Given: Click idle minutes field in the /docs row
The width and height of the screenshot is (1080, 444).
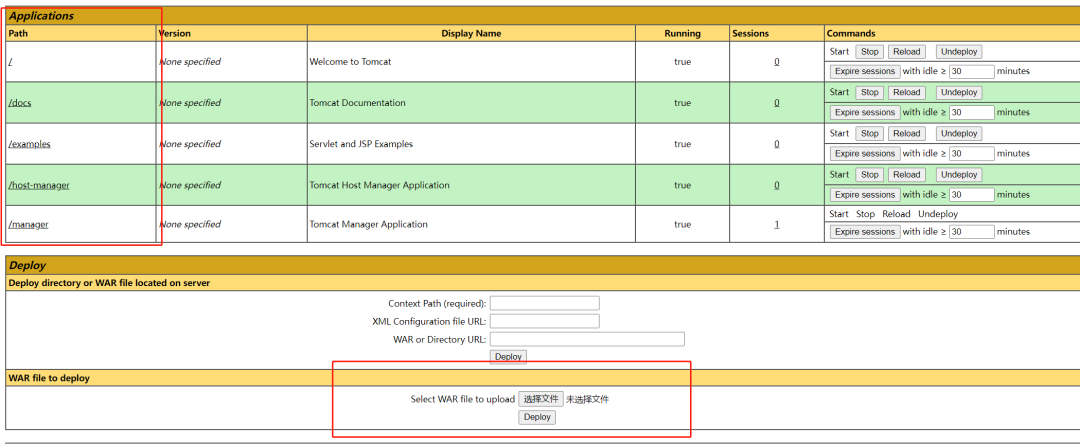Looking at the screenshot, I should tap(972, 112).
